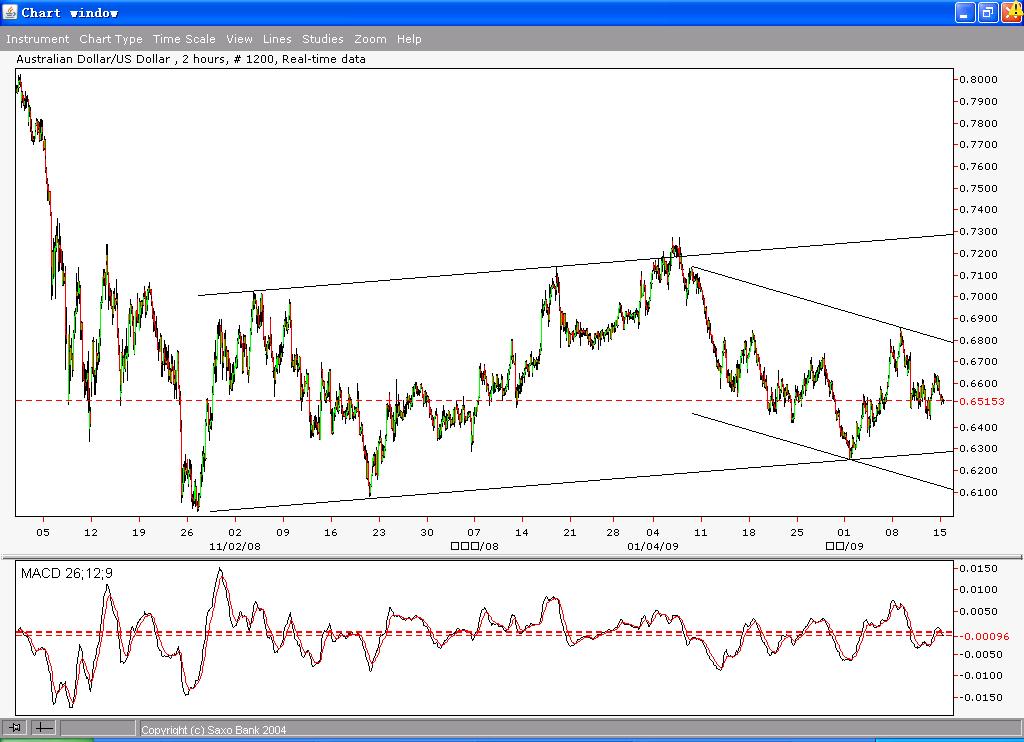Close the Chart window
Image resolution: width=1024 pixels, height=742 pixels.
(1012, 12)
